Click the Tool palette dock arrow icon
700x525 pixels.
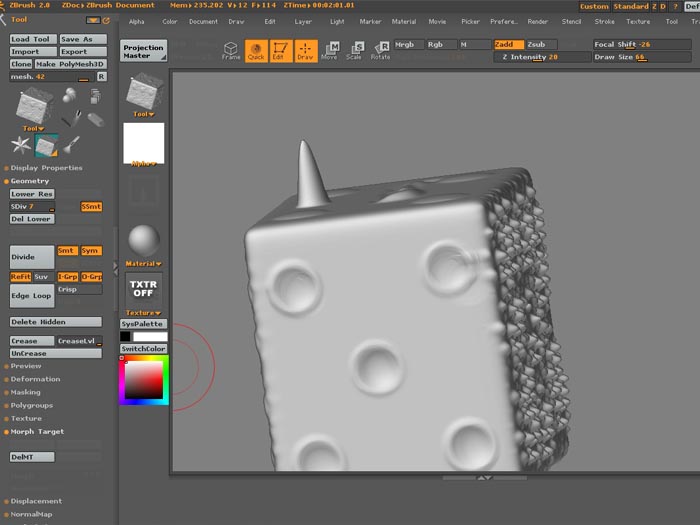pos(93,20)
